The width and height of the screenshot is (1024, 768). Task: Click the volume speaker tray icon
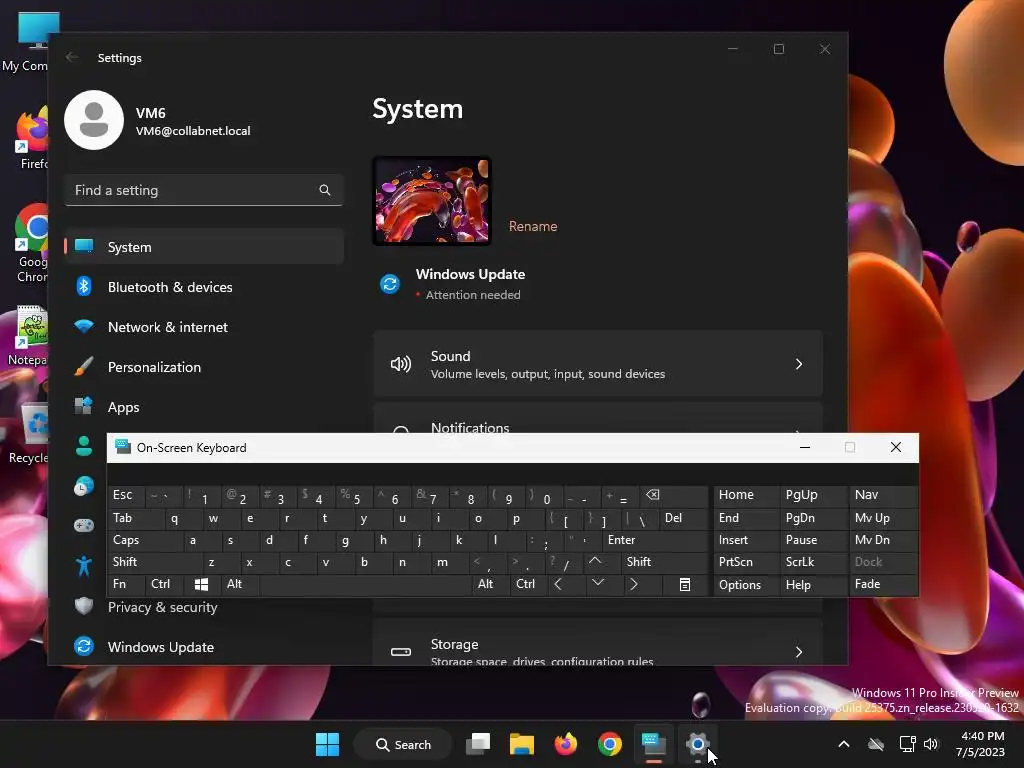931,744
